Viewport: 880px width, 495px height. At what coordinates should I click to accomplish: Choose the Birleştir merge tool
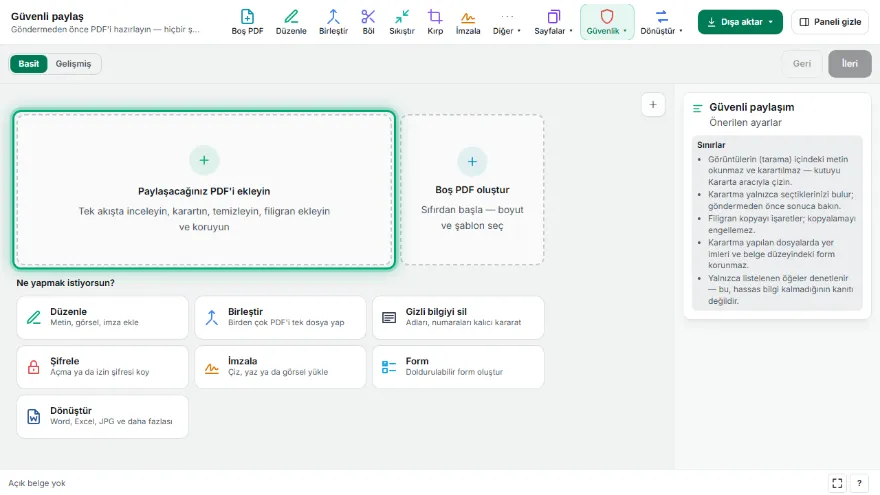pyautogui.click(x=333, y=22)
